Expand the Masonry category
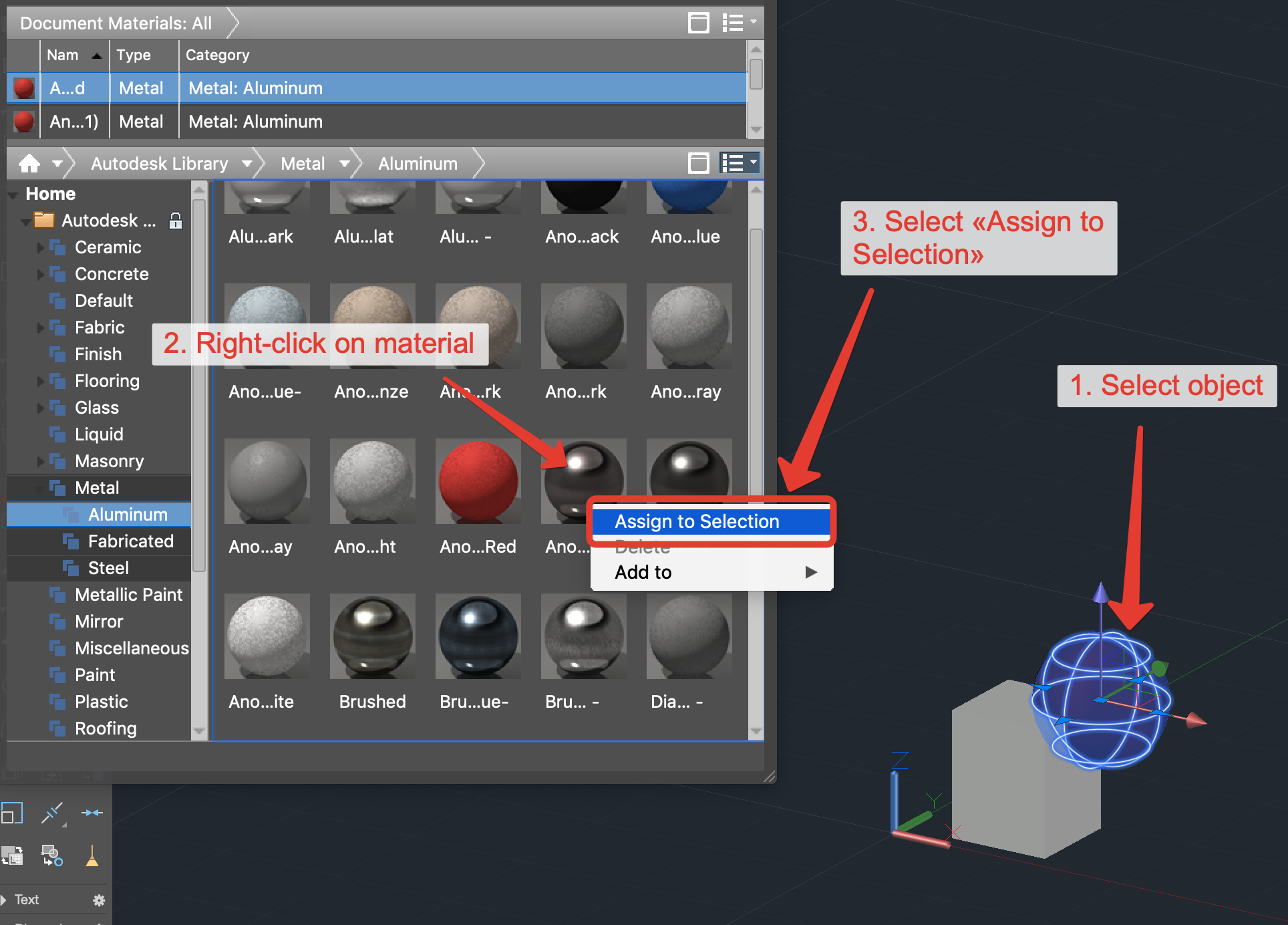 click(41, 461)
